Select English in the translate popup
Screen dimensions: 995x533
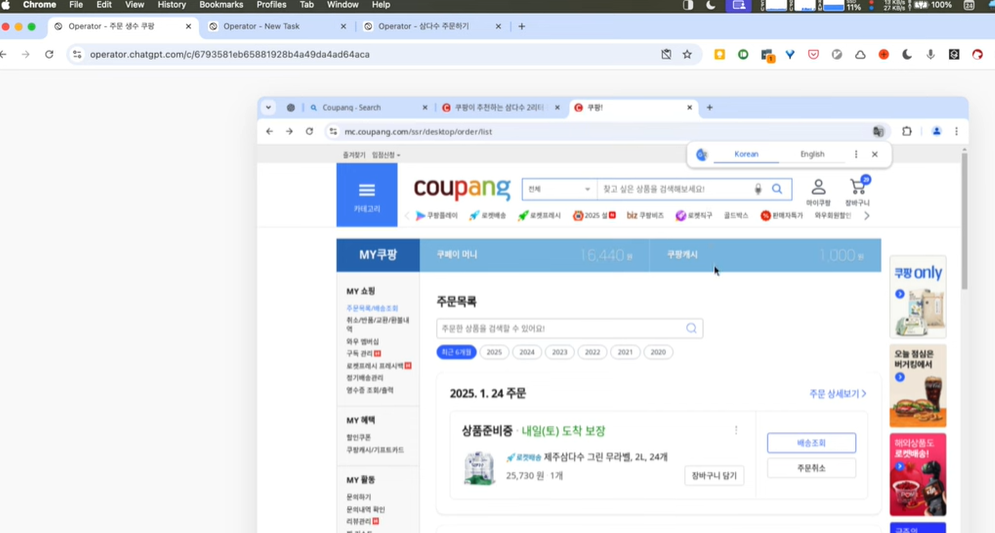(812, 155)
